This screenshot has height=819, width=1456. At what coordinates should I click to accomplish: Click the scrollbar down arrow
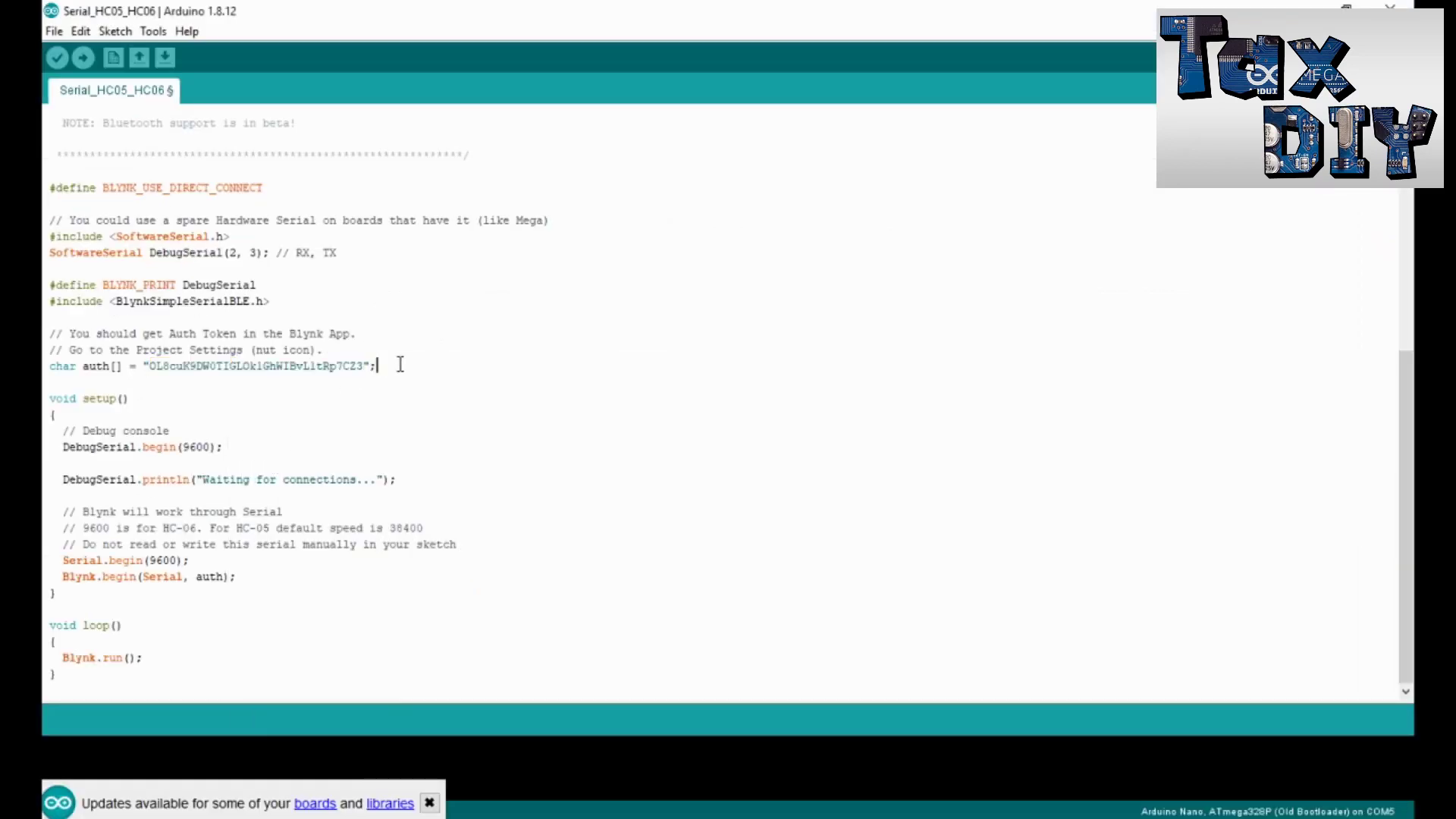(1406, 692)
